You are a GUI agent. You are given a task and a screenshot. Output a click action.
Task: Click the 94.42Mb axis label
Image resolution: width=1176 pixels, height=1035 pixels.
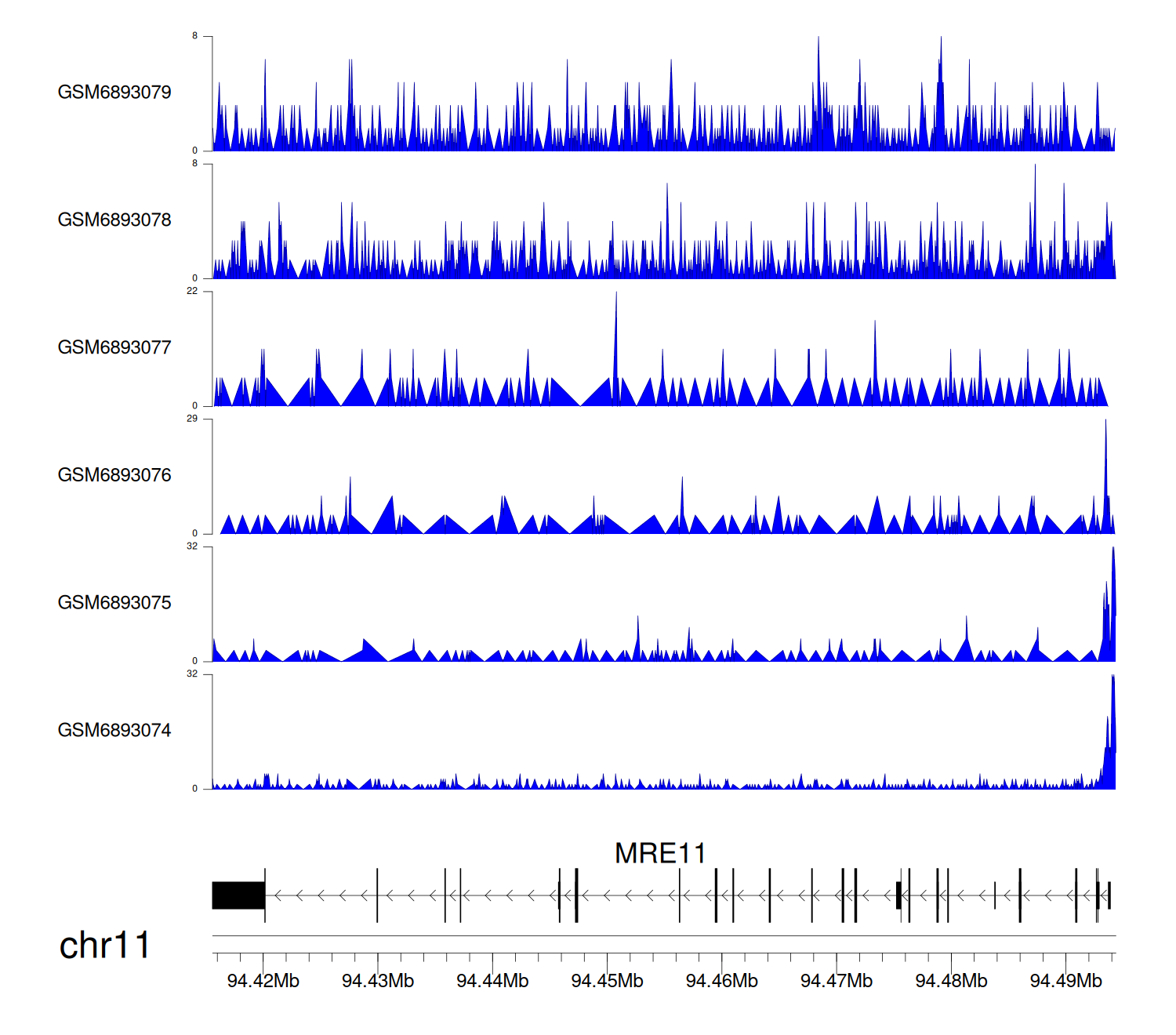point(263,981)
